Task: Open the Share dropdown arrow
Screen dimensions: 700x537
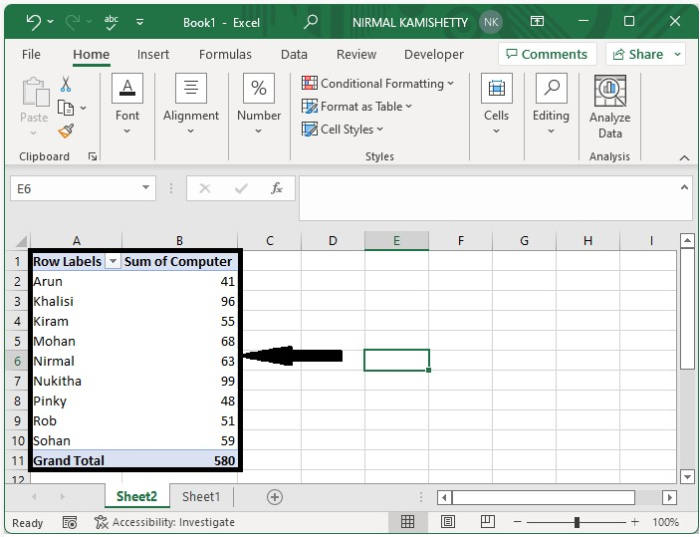Action: coord(677,54)
